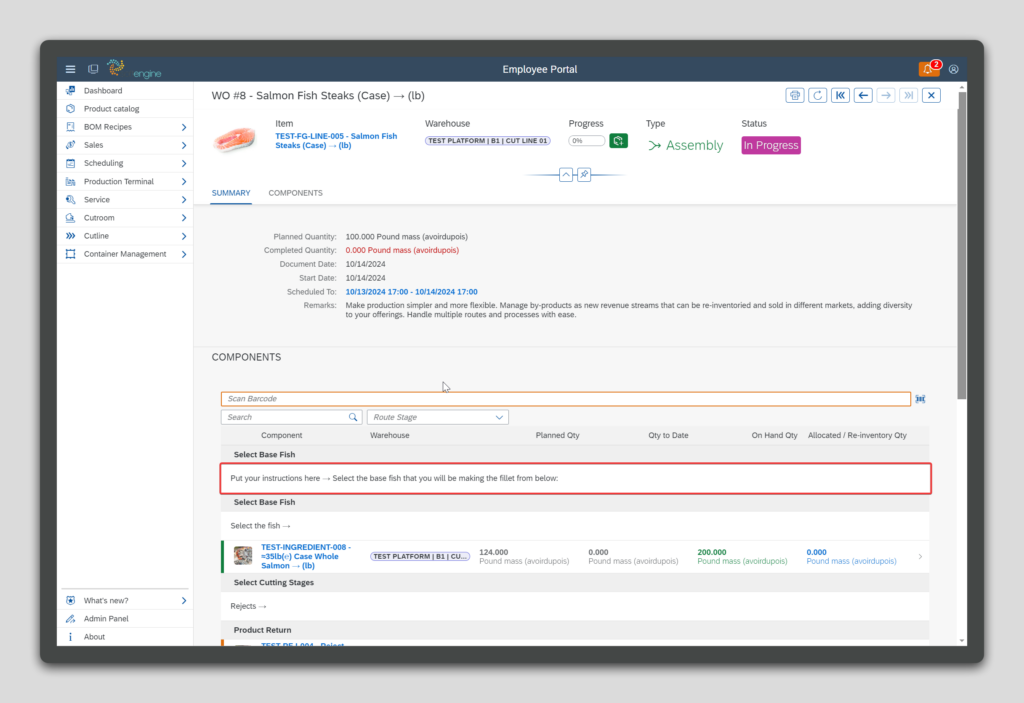Image resolution: width=1024 pixels, height=703 pixels.
Task: Expand the Cutline chevron
Action: (184, 236)
